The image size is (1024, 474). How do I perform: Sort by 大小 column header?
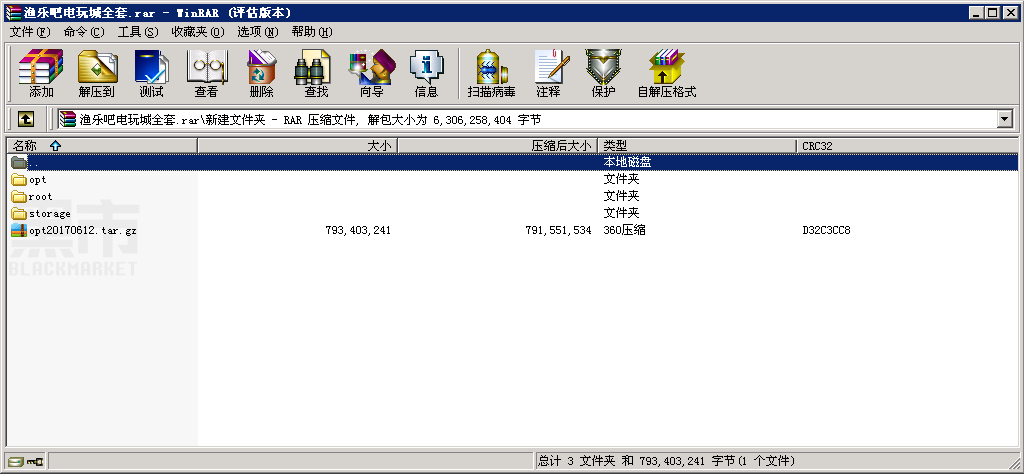click(x=298, y=146)
